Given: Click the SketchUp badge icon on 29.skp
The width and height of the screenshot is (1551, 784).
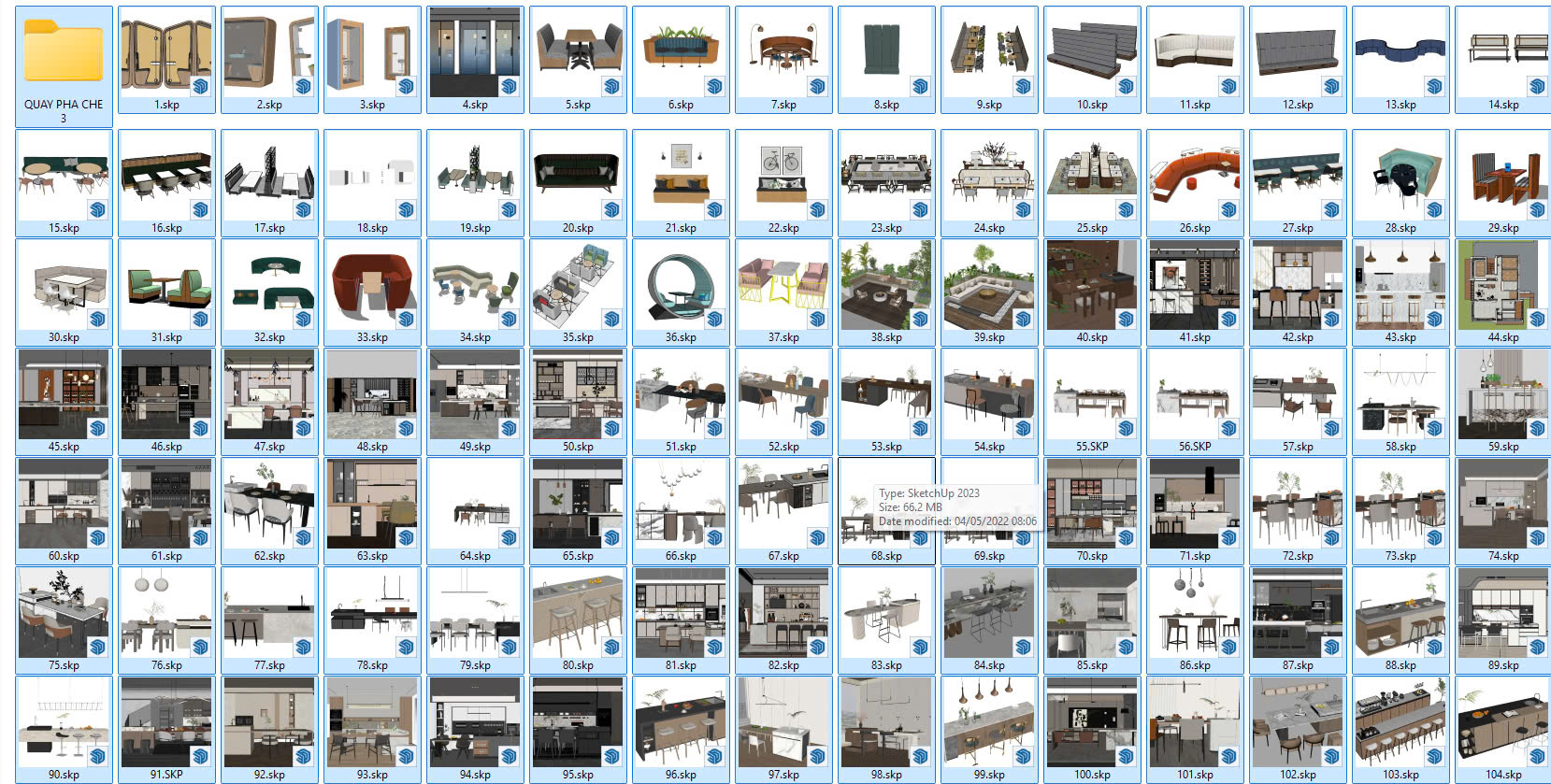Looking at the screenshot, I should click(1537, 210).
